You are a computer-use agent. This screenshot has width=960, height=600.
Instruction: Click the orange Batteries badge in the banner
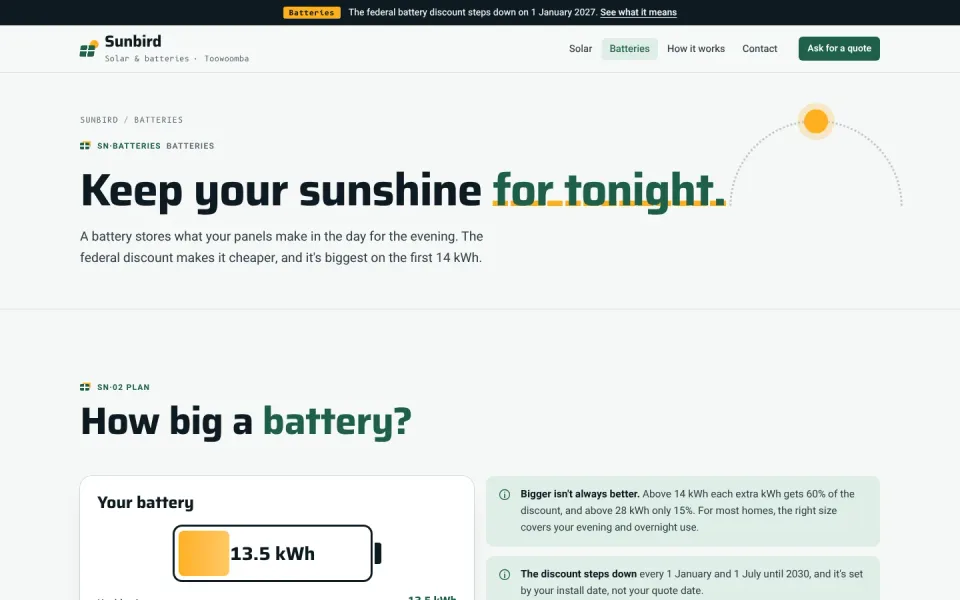pyautogui.click(x=312, y=12)
